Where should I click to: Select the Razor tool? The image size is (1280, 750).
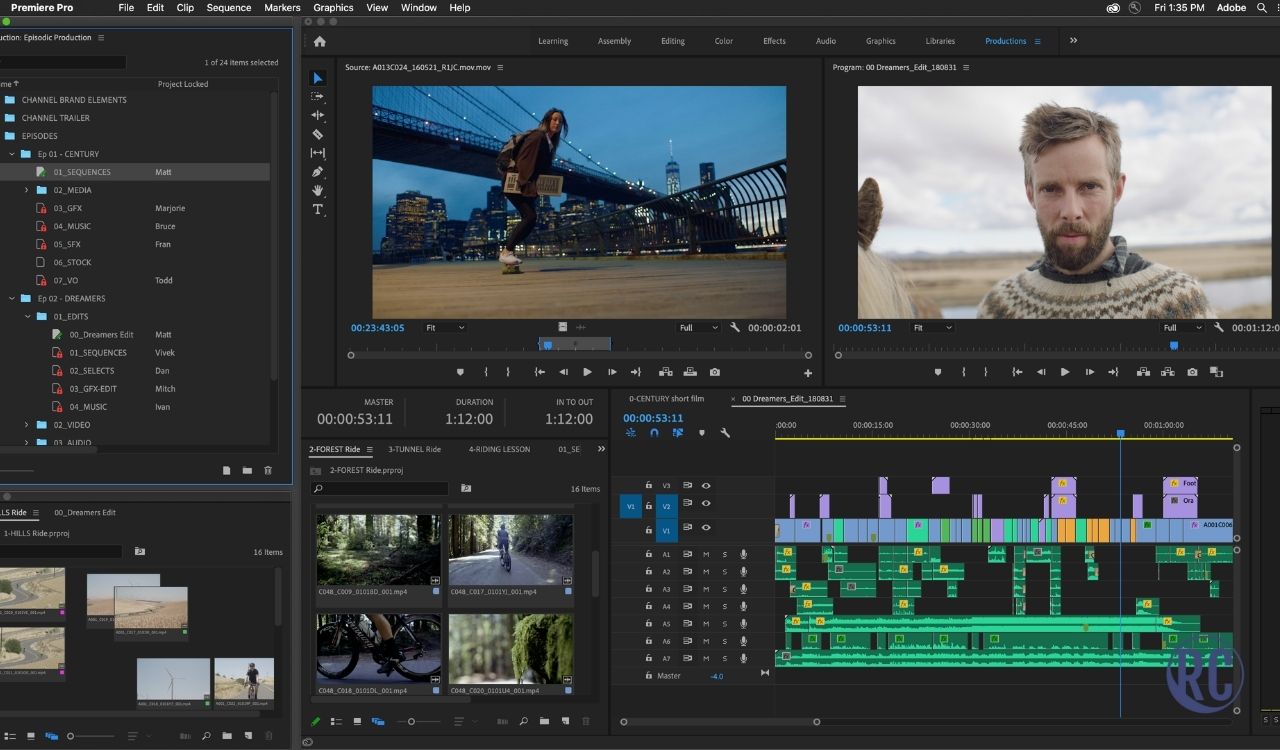click(x=318, y=134)
